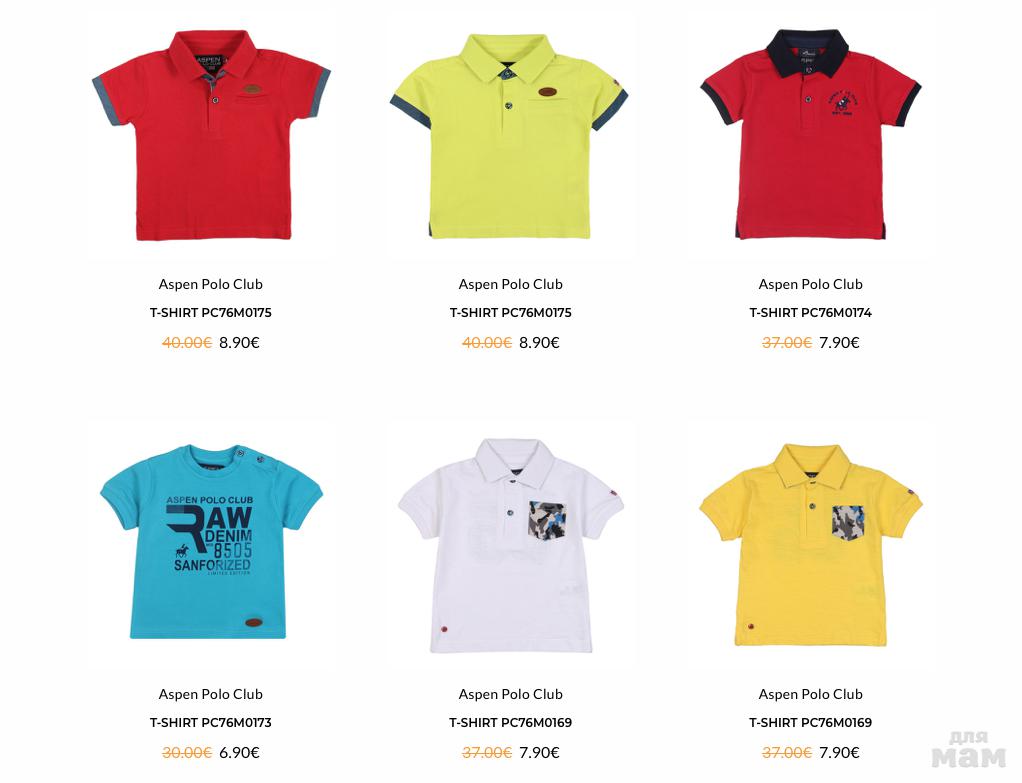Screen dimensions: 1022x783
Task: Open the yellow polo with camo pocket
Action: (x=810, y=545)
